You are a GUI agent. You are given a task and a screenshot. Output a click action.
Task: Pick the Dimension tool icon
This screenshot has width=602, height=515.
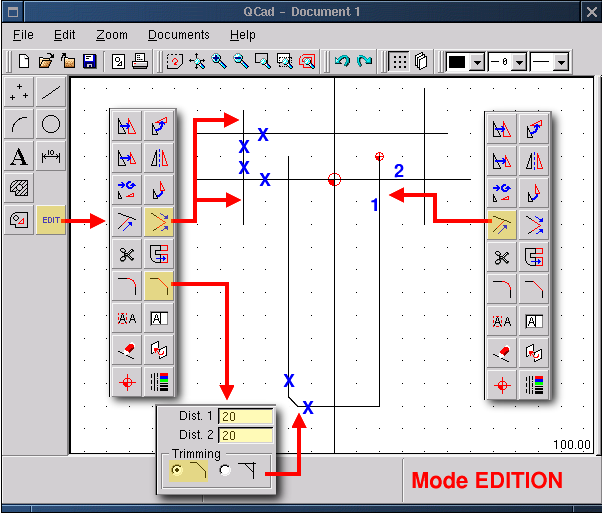pyautogui.click(x=51, y=156)
